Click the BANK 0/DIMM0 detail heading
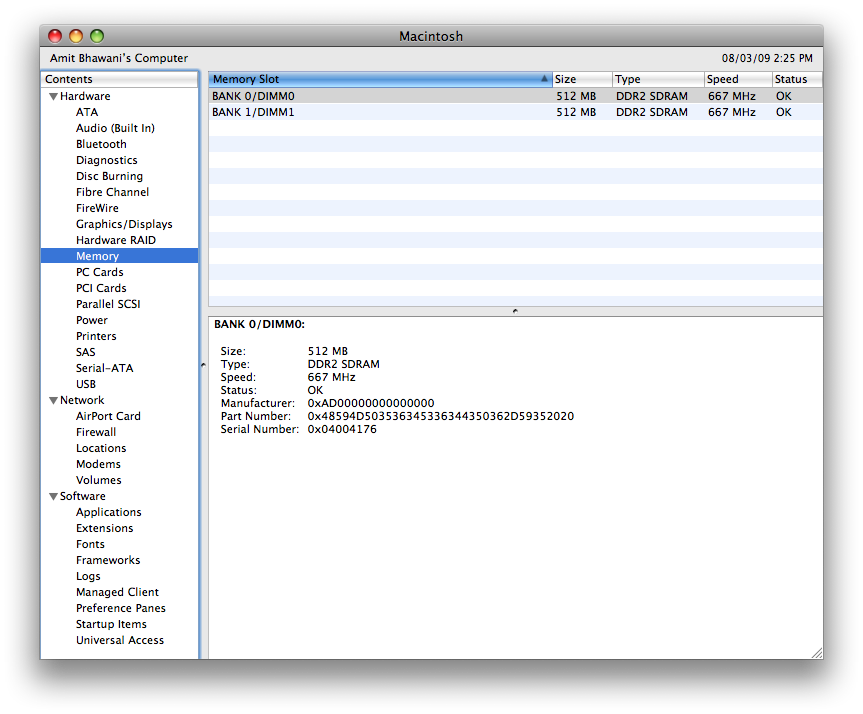This screenshot has width=863, height=714. point(259,324)
